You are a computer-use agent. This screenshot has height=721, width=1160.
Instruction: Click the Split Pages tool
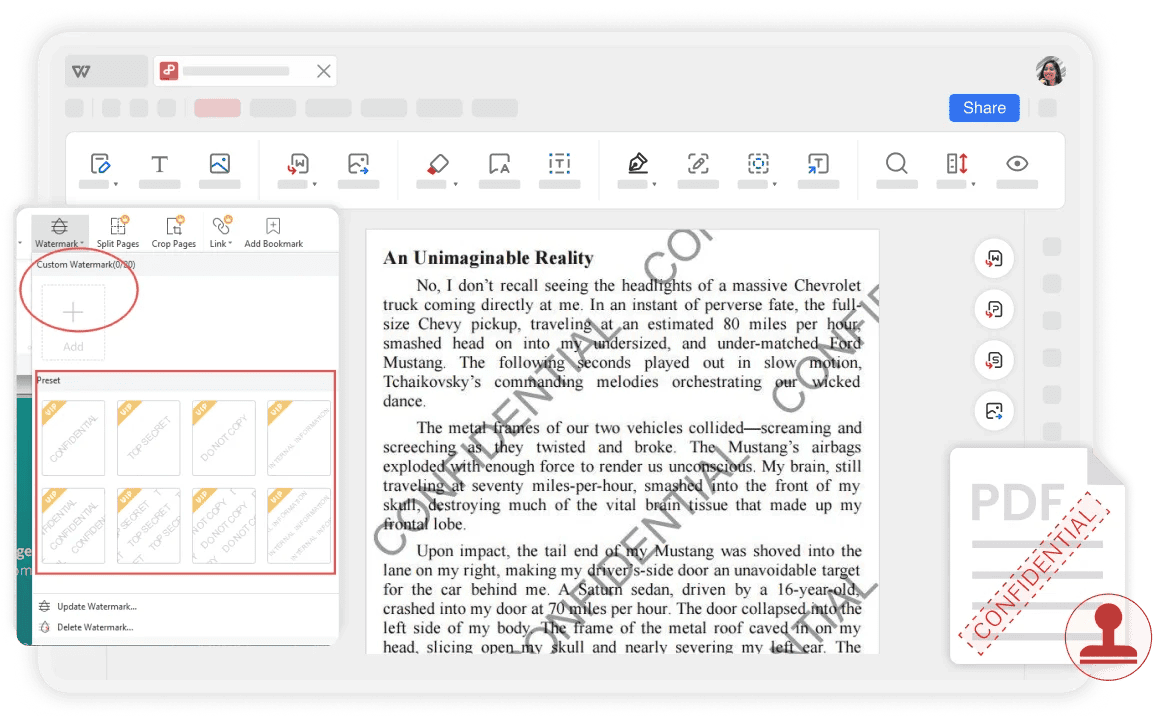tap(118, 233)
